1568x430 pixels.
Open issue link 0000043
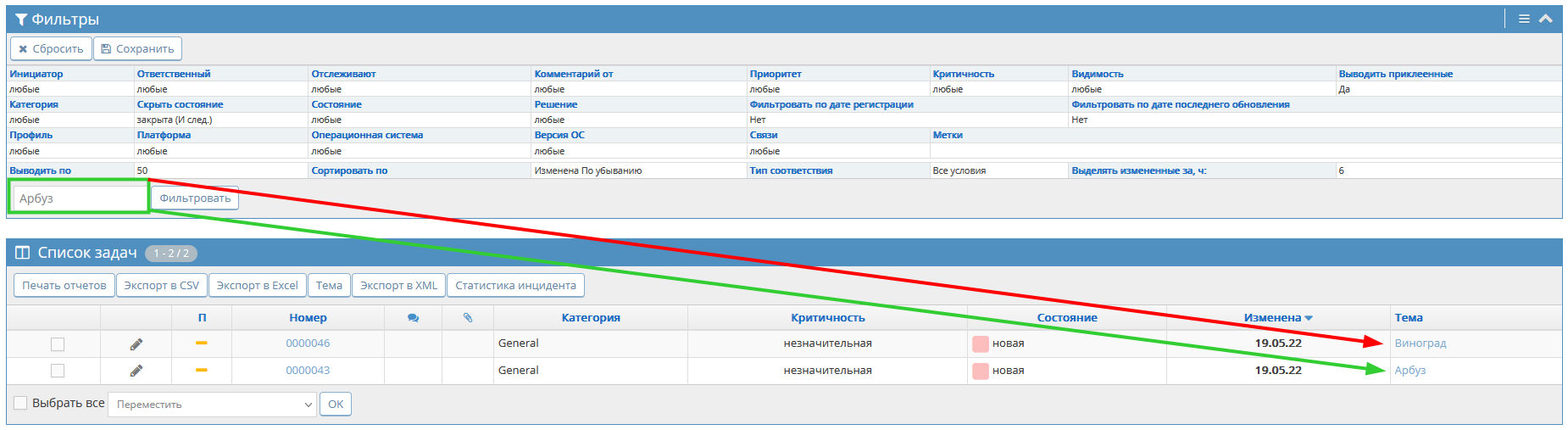308,371
